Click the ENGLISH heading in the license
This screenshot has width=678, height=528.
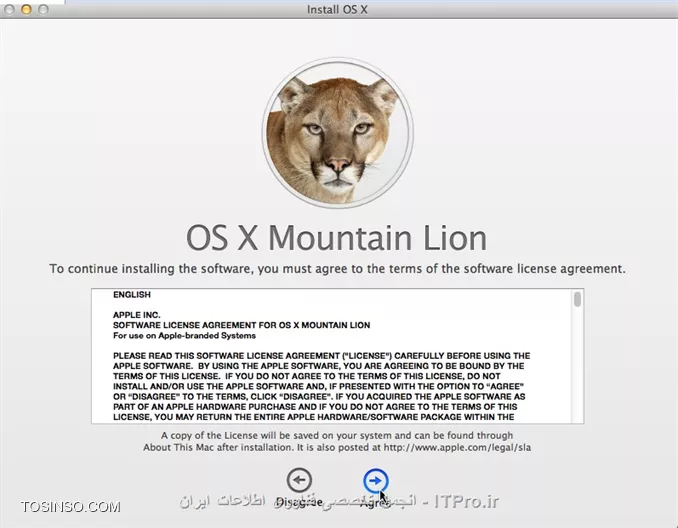(x=132, y=294)
